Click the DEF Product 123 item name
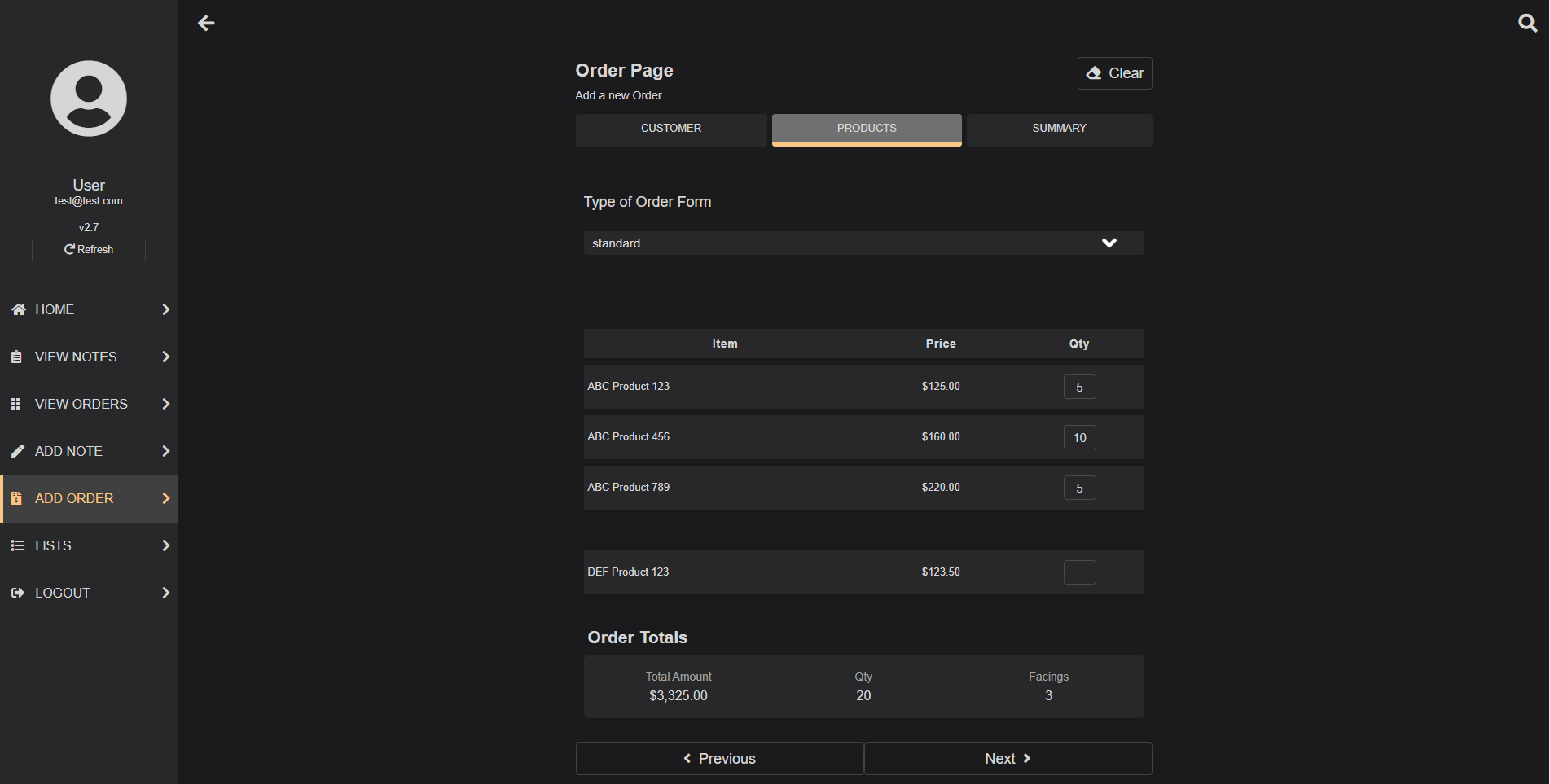Viewport: 1550px width, 784px height. tap(628, 572)
